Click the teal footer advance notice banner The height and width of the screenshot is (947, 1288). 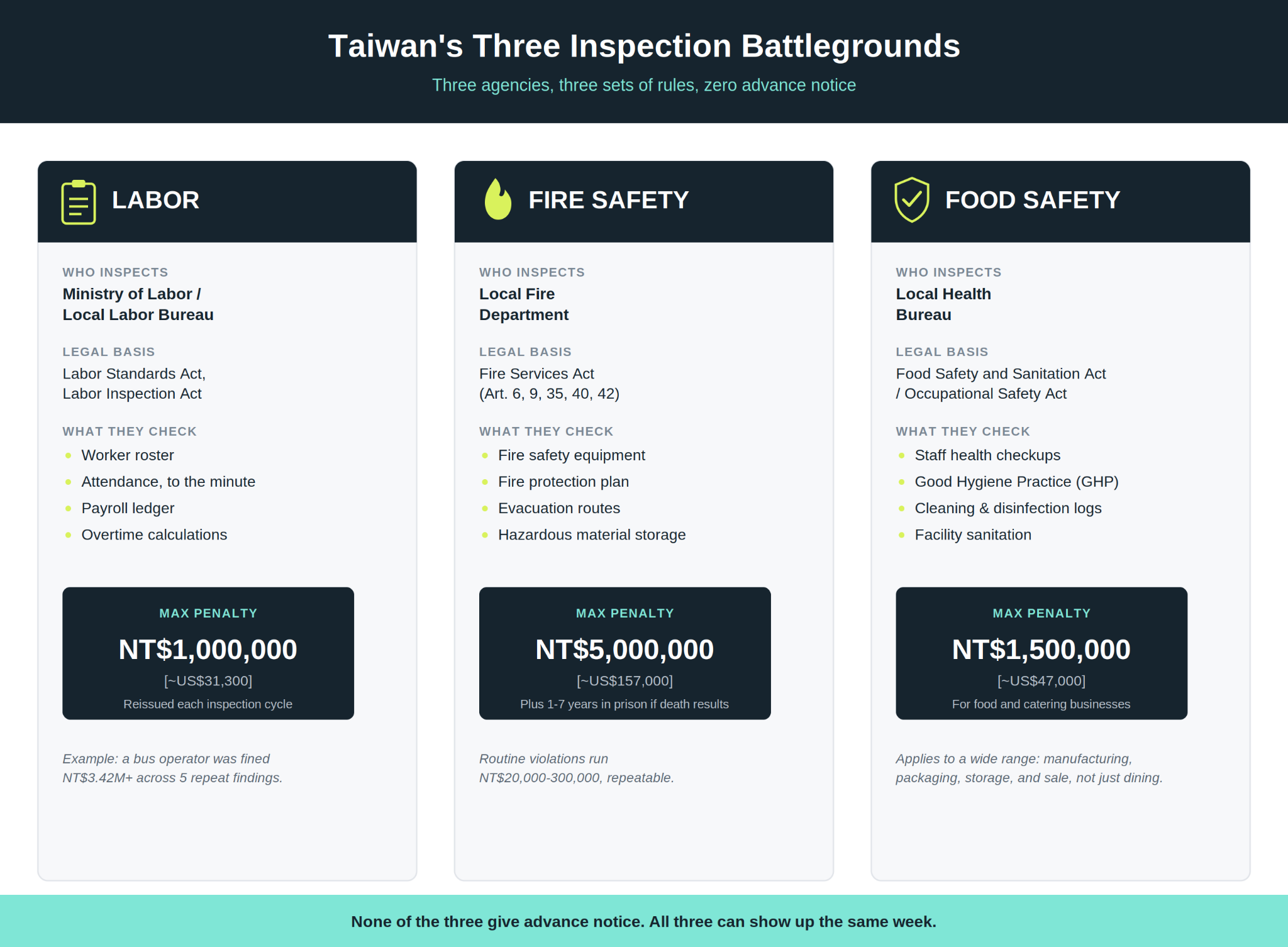[x=644, y=921]
